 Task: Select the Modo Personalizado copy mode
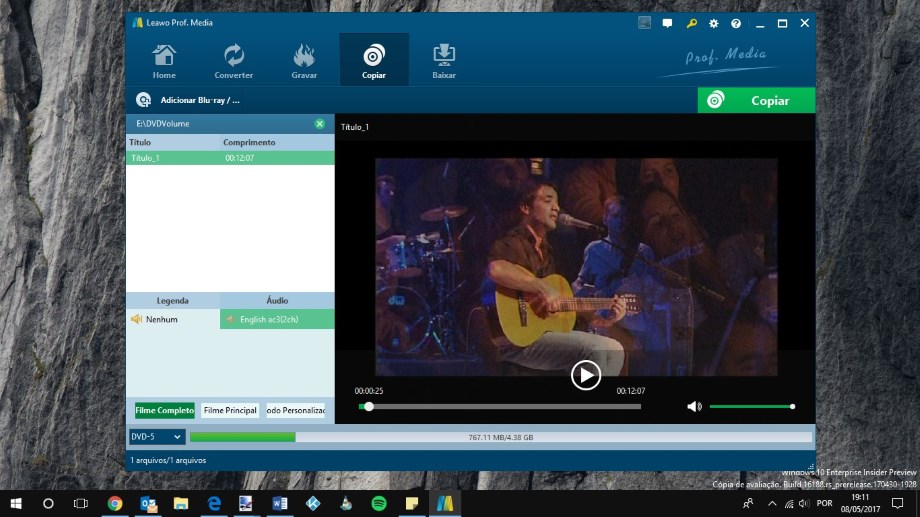click(x=296, y=410)
